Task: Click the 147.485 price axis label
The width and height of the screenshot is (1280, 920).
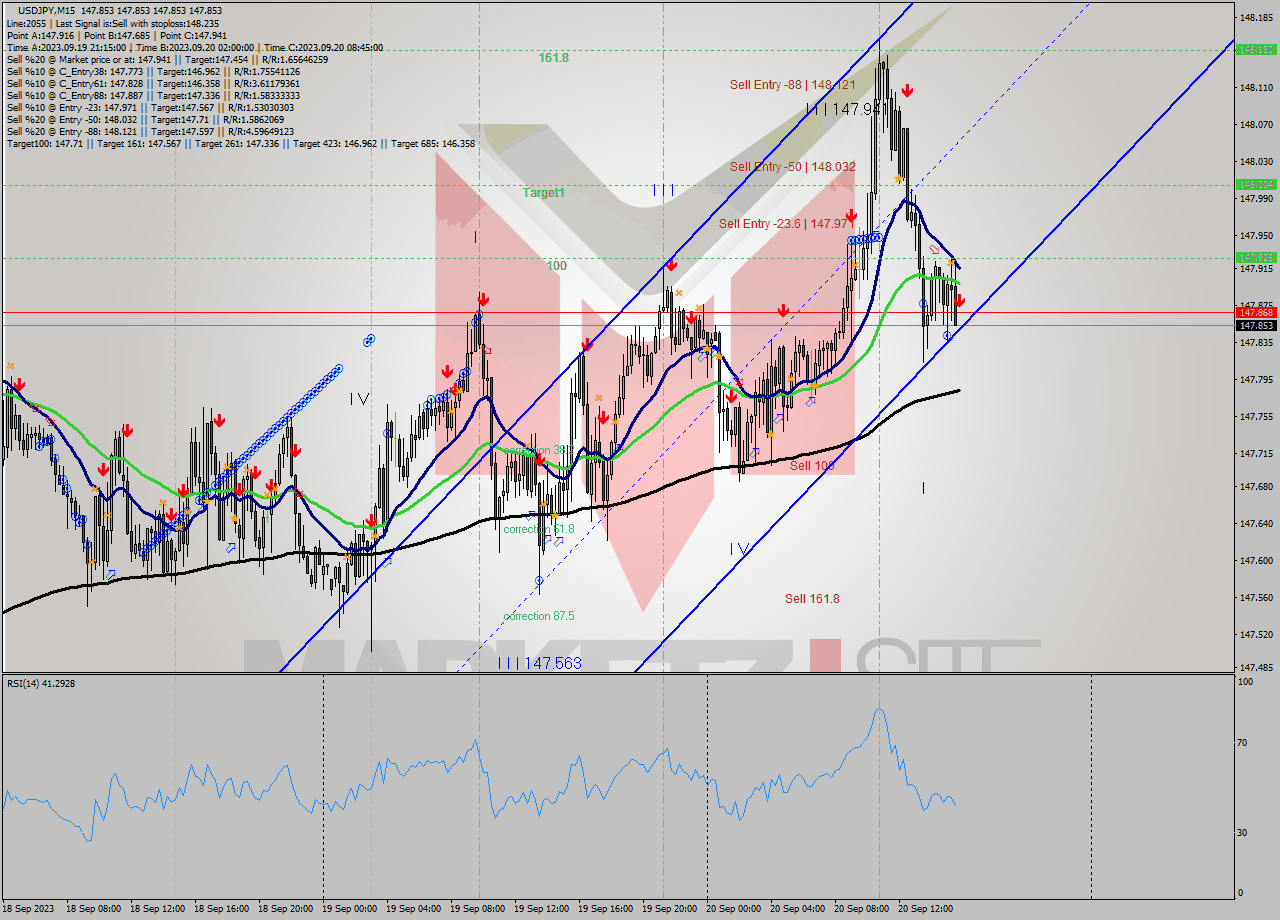Action: 1256,668
